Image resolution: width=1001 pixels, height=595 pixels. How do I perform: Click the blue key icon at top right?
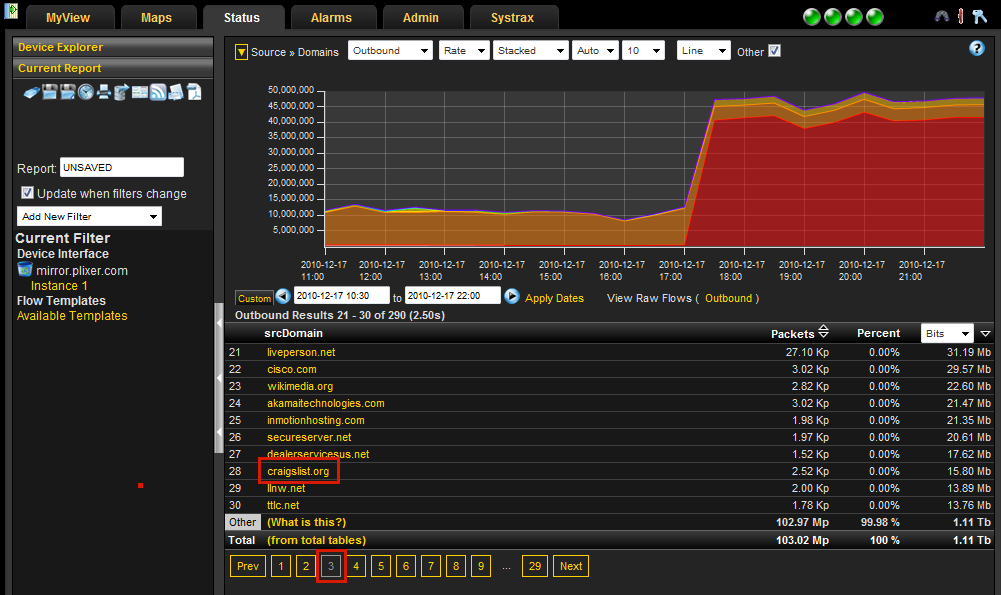[x=981, y=17]
